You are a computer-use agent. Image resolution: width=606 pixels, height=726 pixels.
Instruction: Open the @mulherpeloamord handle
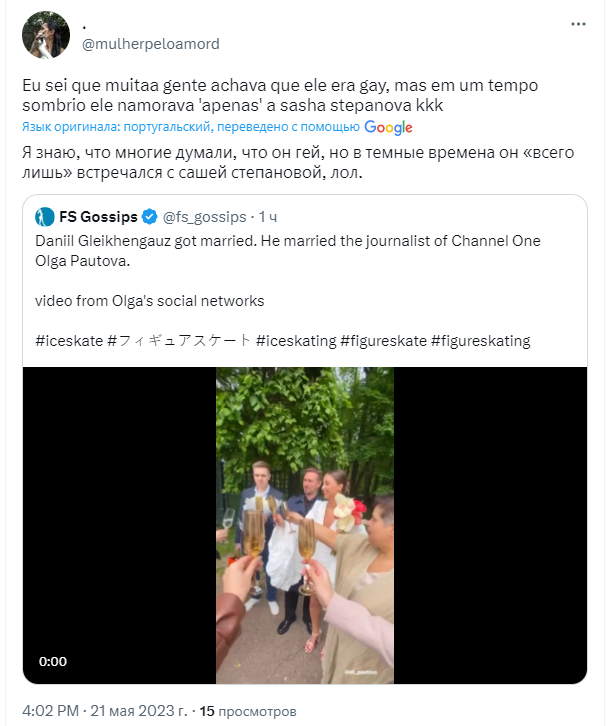tap(151, 44)
